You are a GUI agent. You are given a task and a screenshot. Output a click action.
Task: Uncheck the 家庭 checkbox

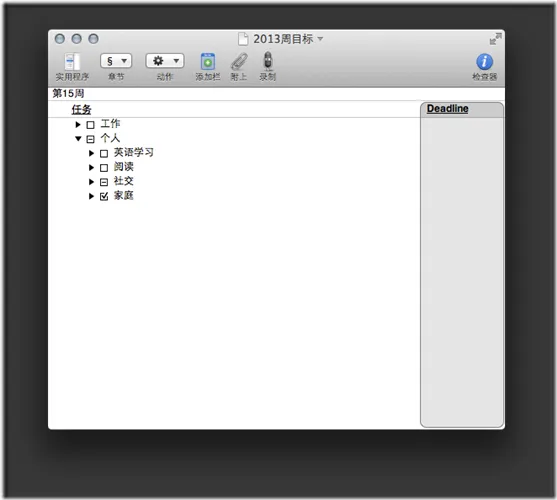click(104, 196)
